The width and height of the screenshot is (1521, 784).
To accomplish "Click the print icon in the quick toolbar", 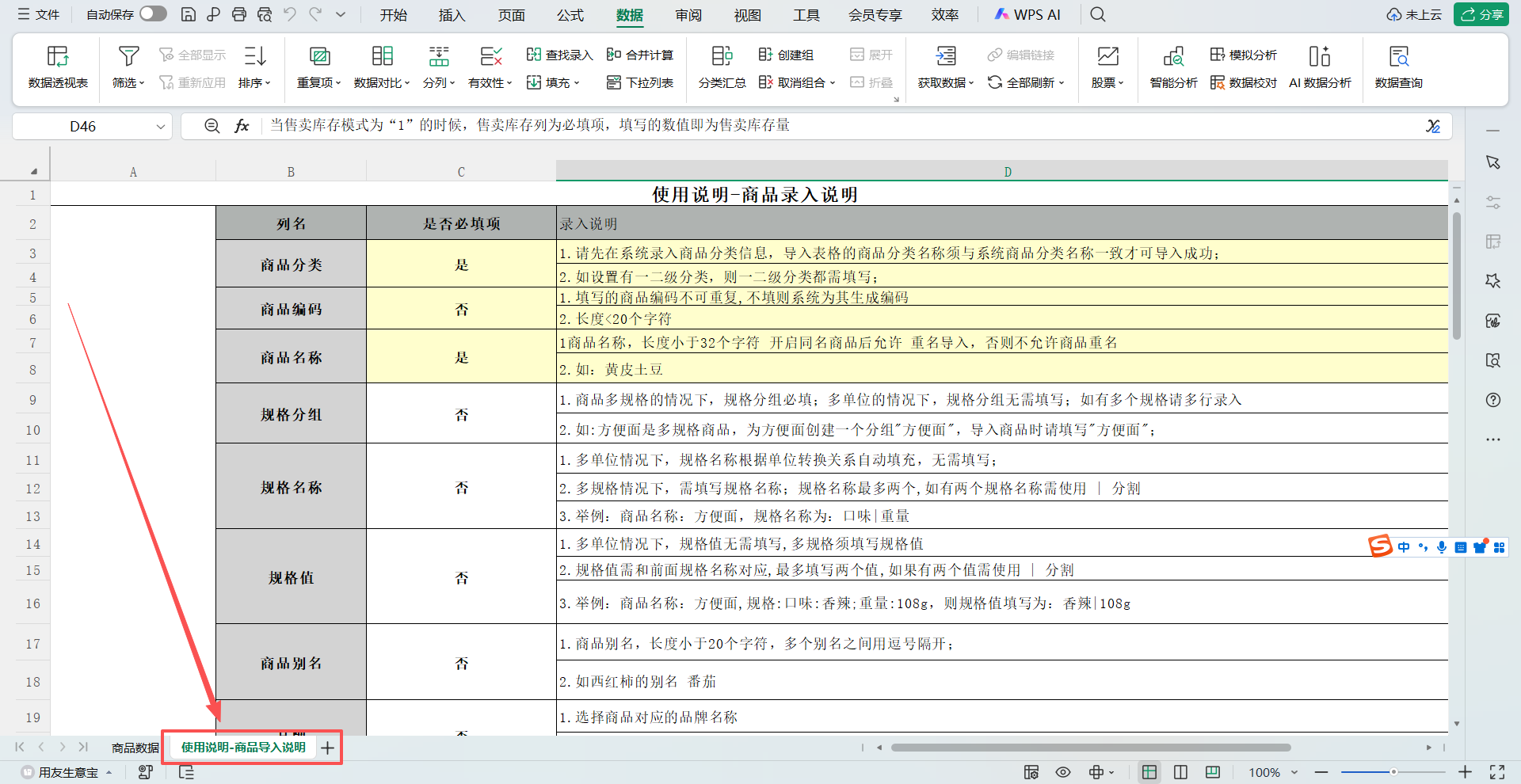I will [239, 14].
